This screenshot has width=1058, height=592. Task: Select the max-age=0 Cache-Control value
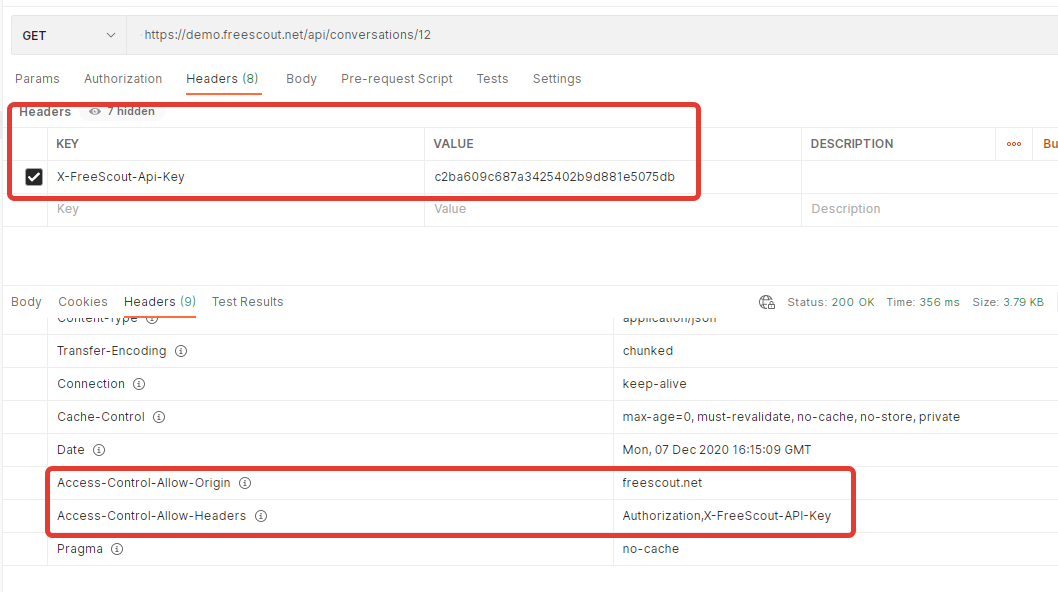point(791,417)
